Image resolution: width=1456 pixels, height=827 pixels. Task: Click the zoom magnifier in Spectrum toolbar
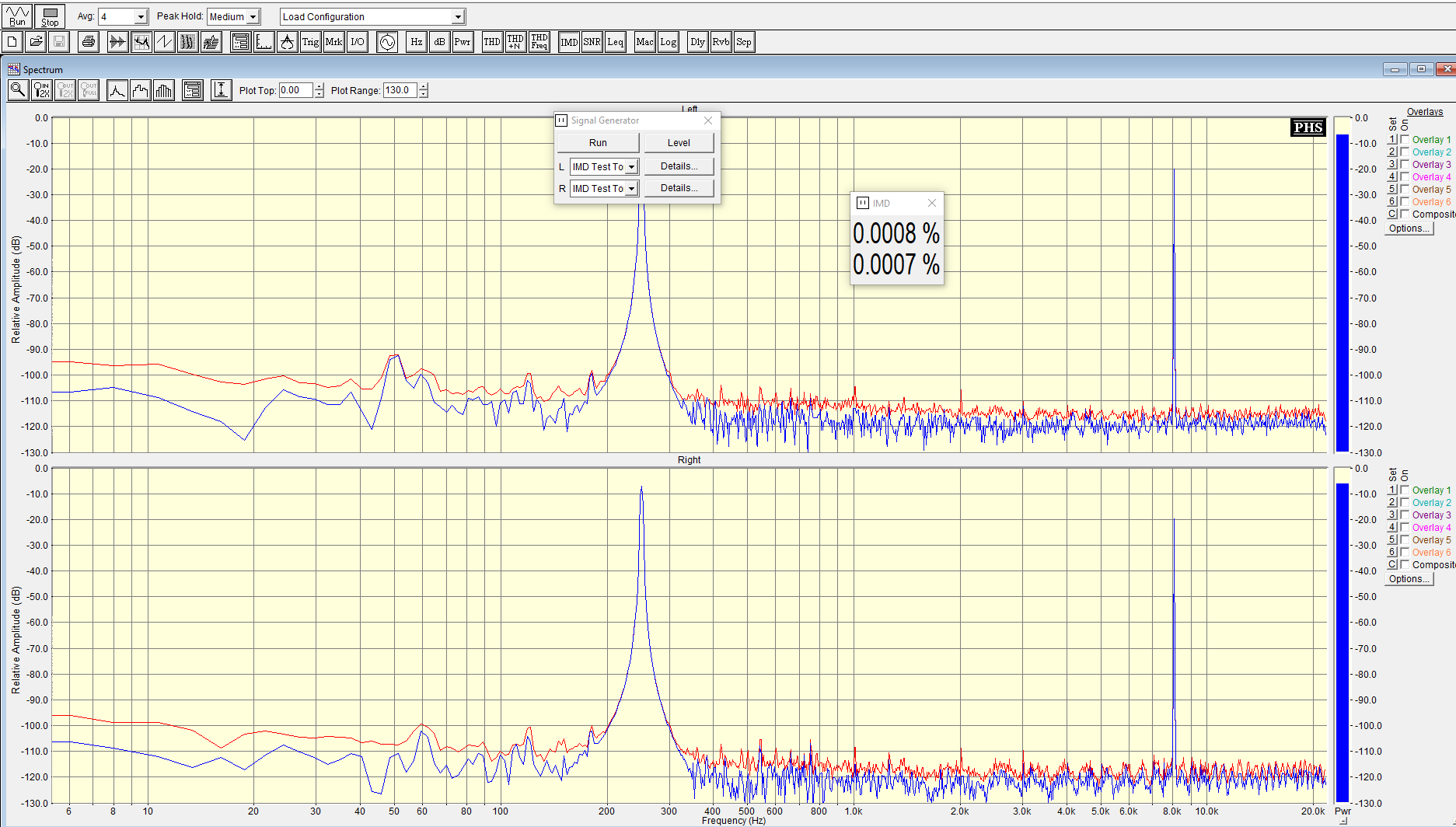18,90
